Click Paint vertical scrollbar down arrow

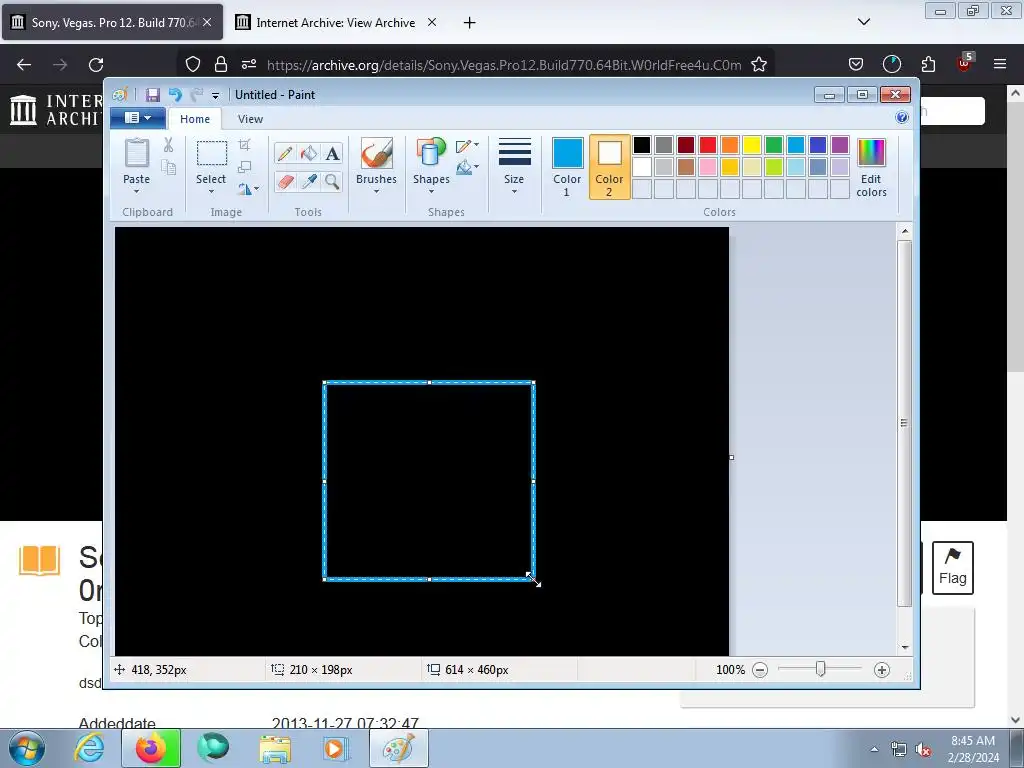tap(904, 647)
